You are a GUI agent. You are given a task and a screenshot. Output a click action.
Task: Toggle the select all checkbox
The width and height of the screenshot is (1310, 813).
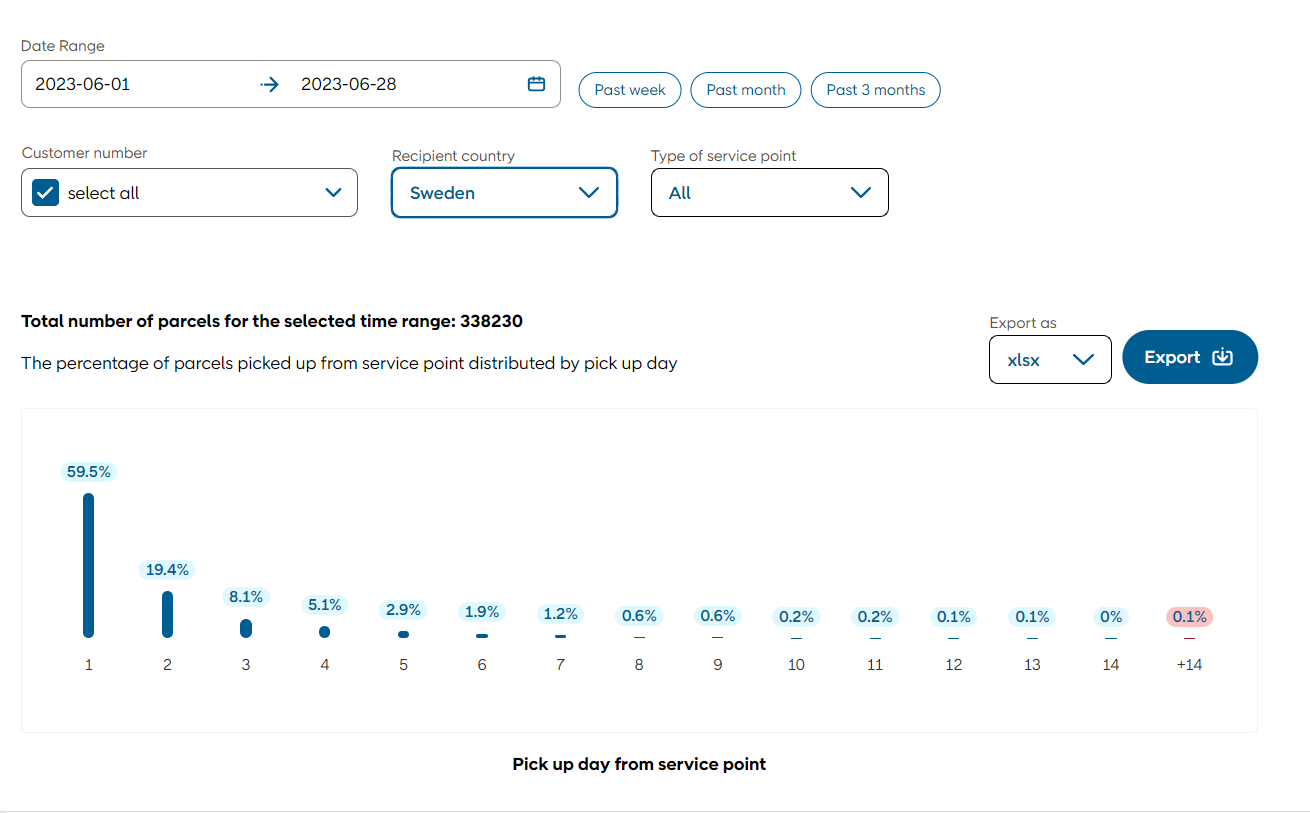pyautogui.click(x=46, y=193)
